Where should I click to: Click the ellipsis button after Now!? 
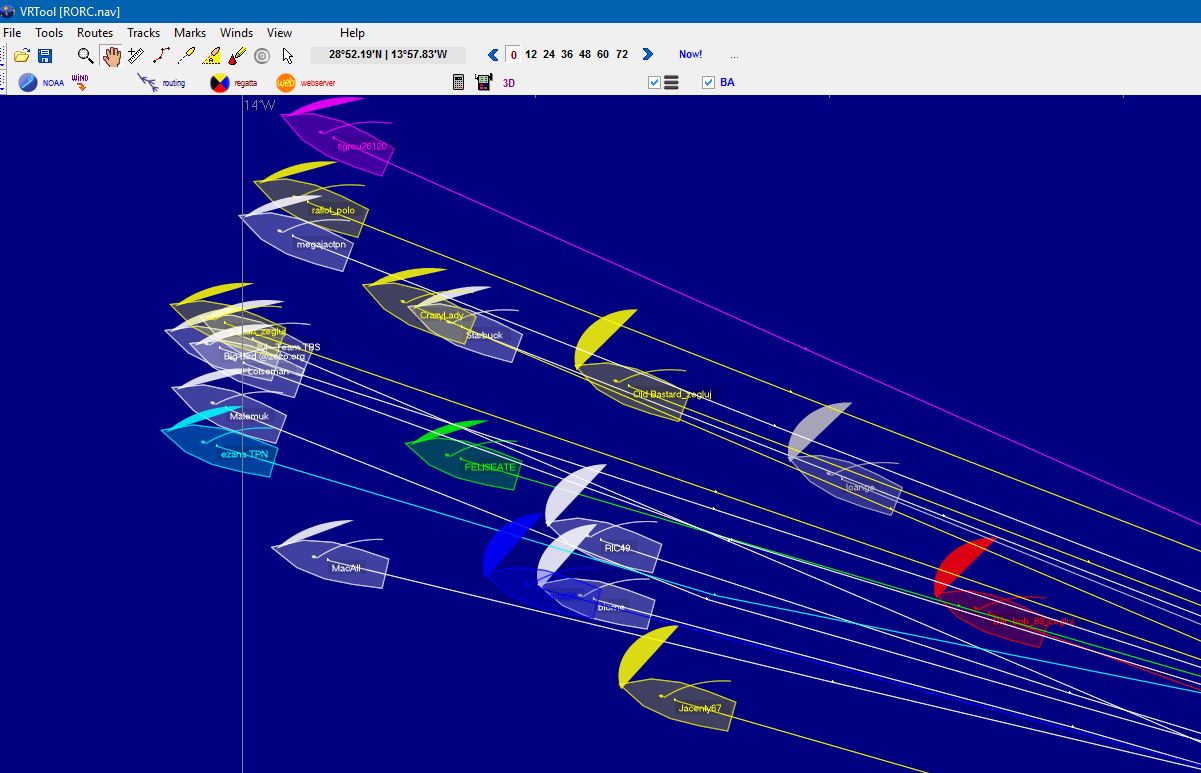735,55
